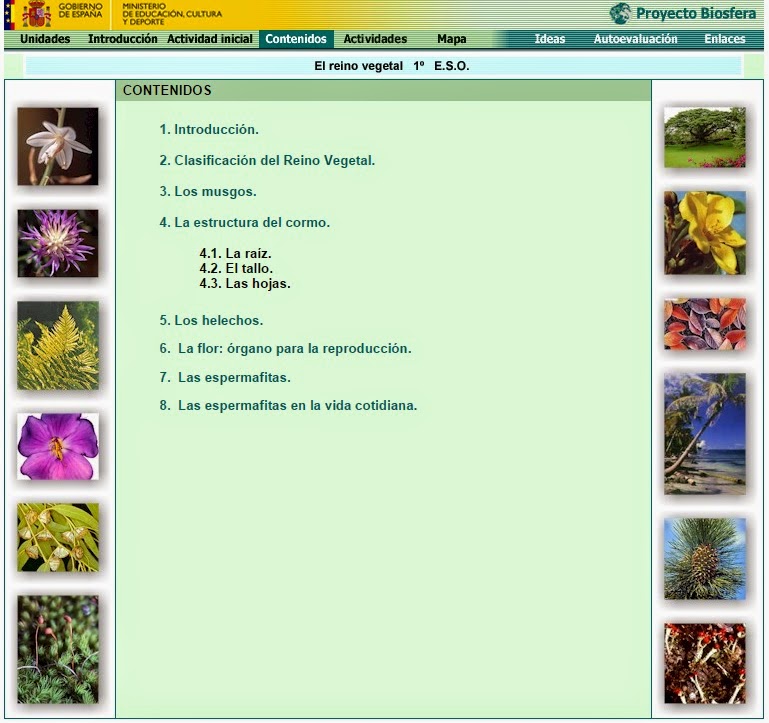The image size is (769, 723).
Task: Click the spiky purple thistle flower thumbnail
Action: coord(58,243)
